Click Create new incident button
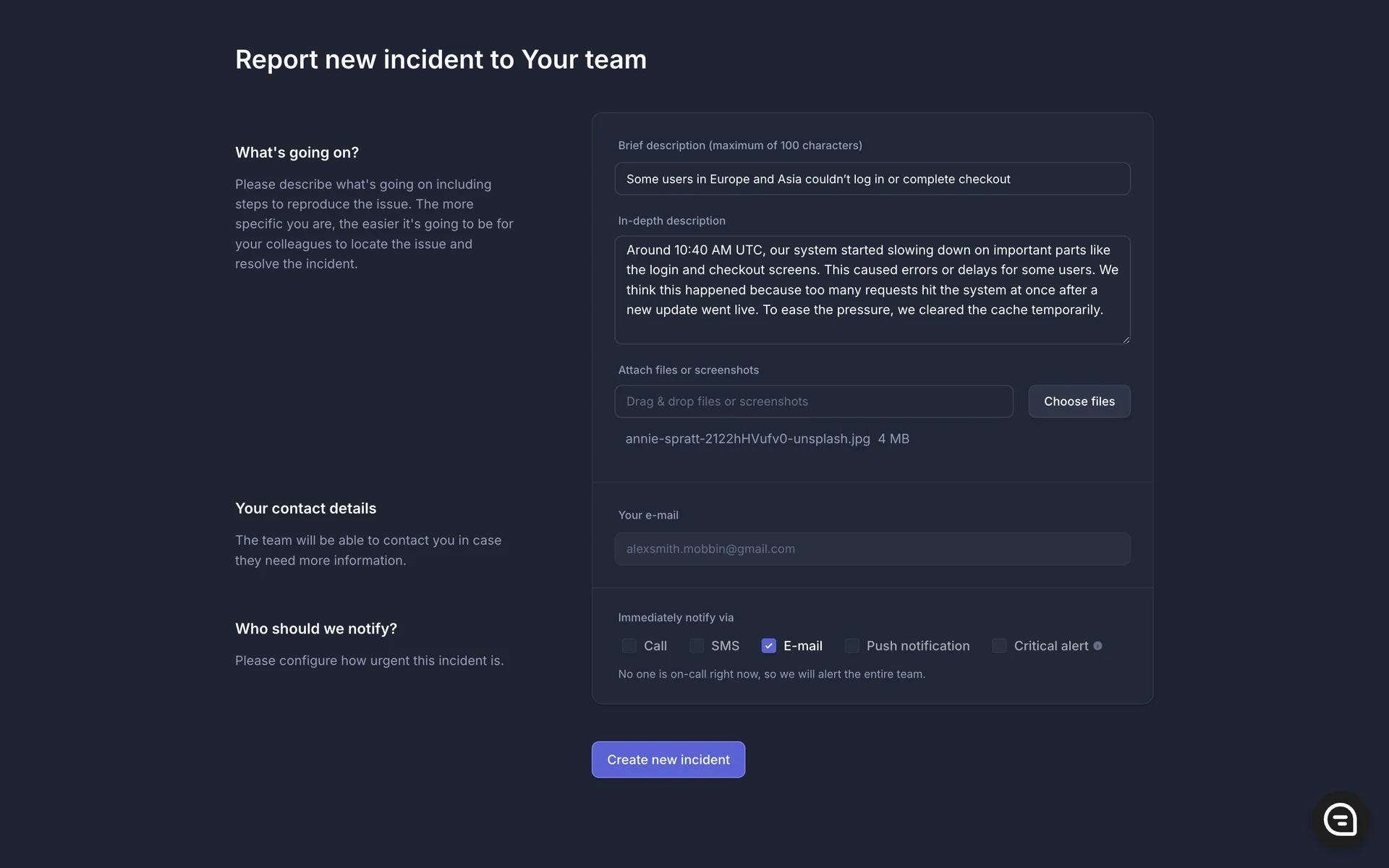The height and width of the screenshot is (868, 1389). click(668, 759)
